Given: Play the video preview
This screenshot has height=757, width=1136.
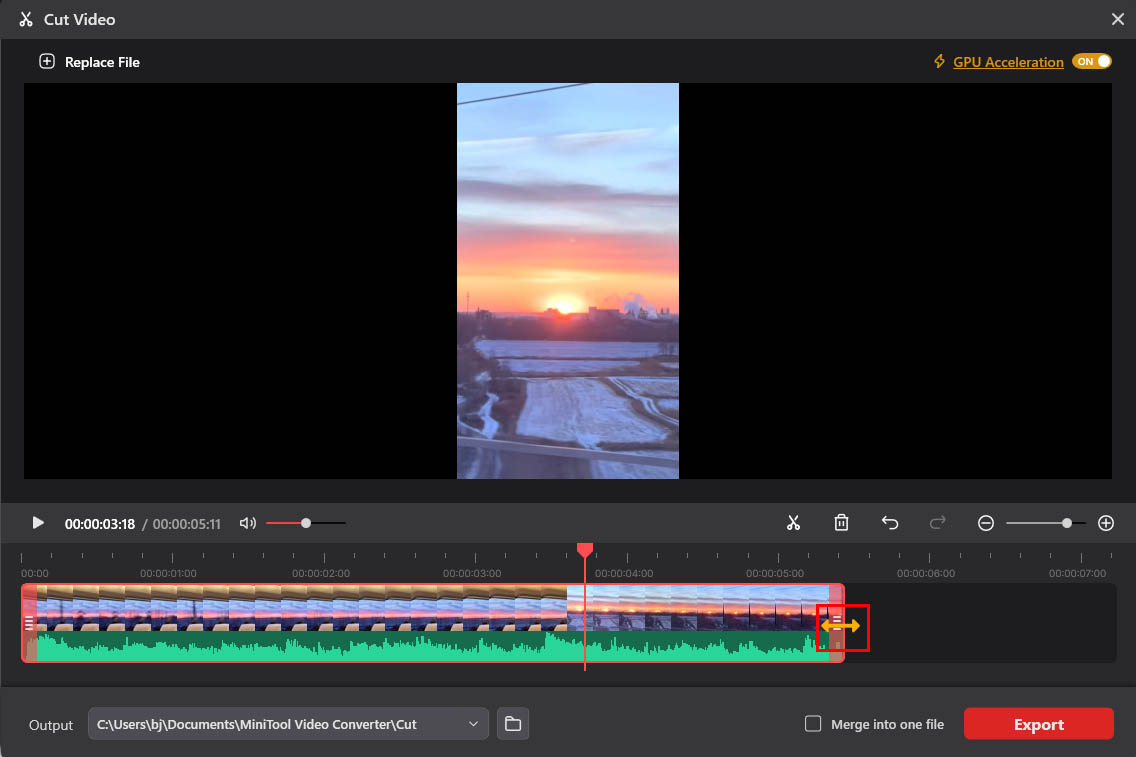Looking at the screenshot, I should [x=38, y=523].
